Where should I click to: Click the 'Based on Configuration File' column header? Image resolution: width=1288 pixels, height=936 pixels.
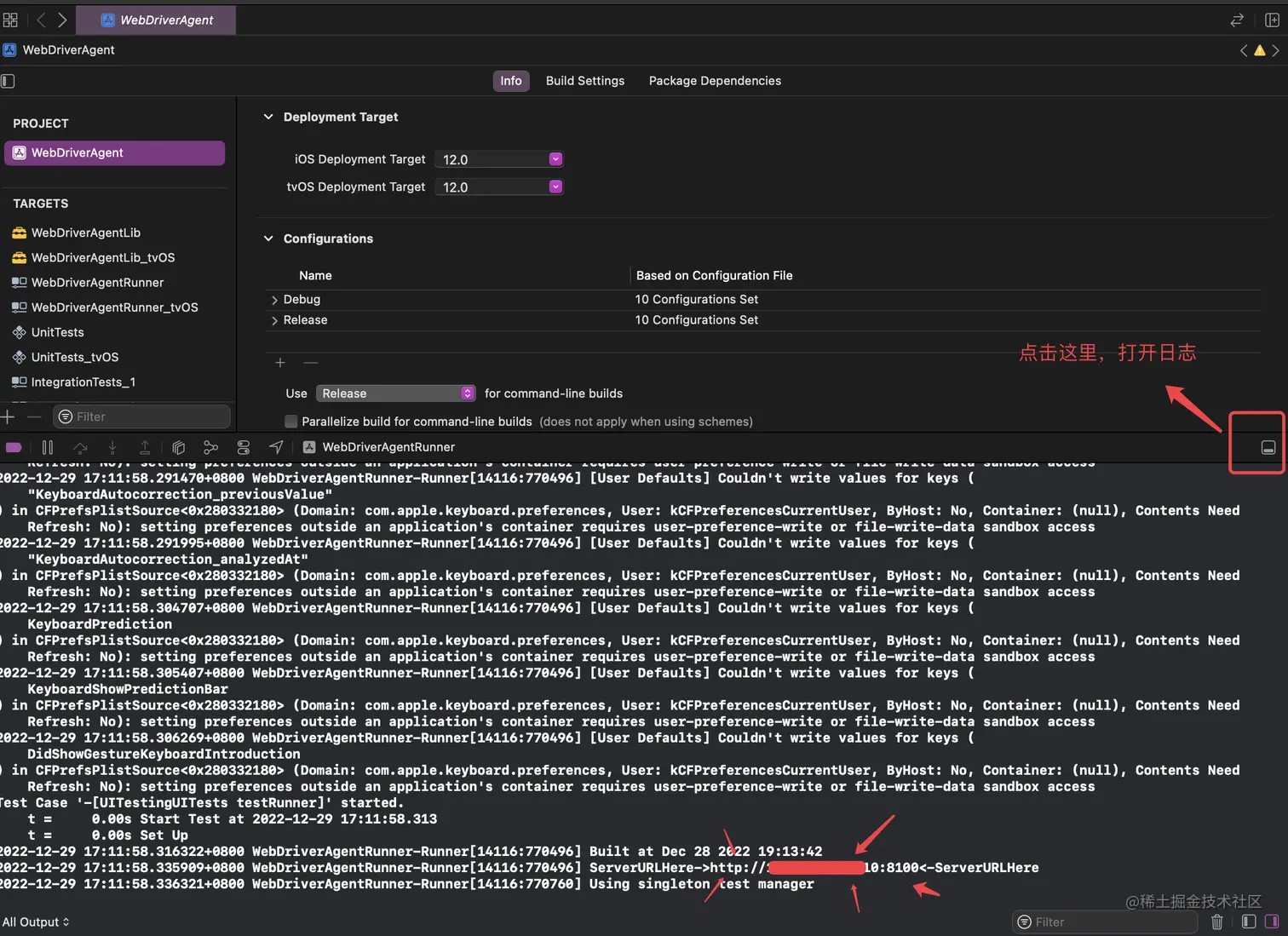(714, 276)
